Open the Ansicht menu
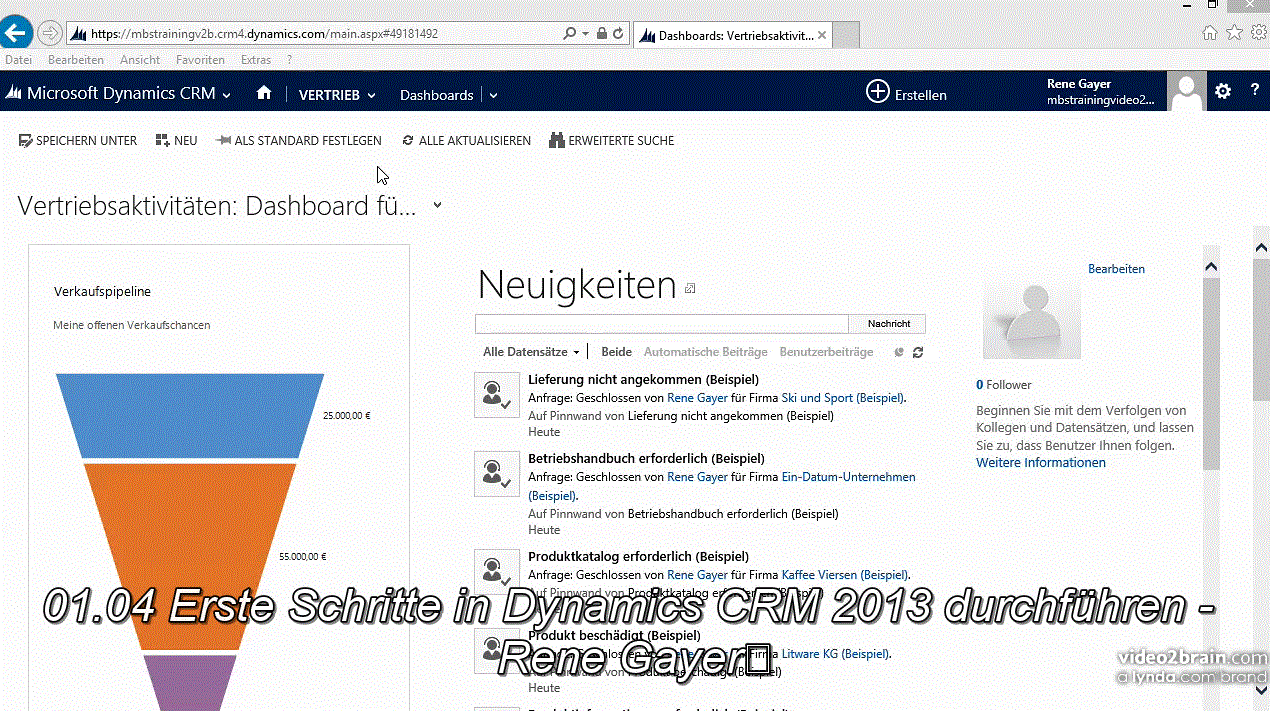Screen dimensions: 1270x711 [x=140, y=60]
